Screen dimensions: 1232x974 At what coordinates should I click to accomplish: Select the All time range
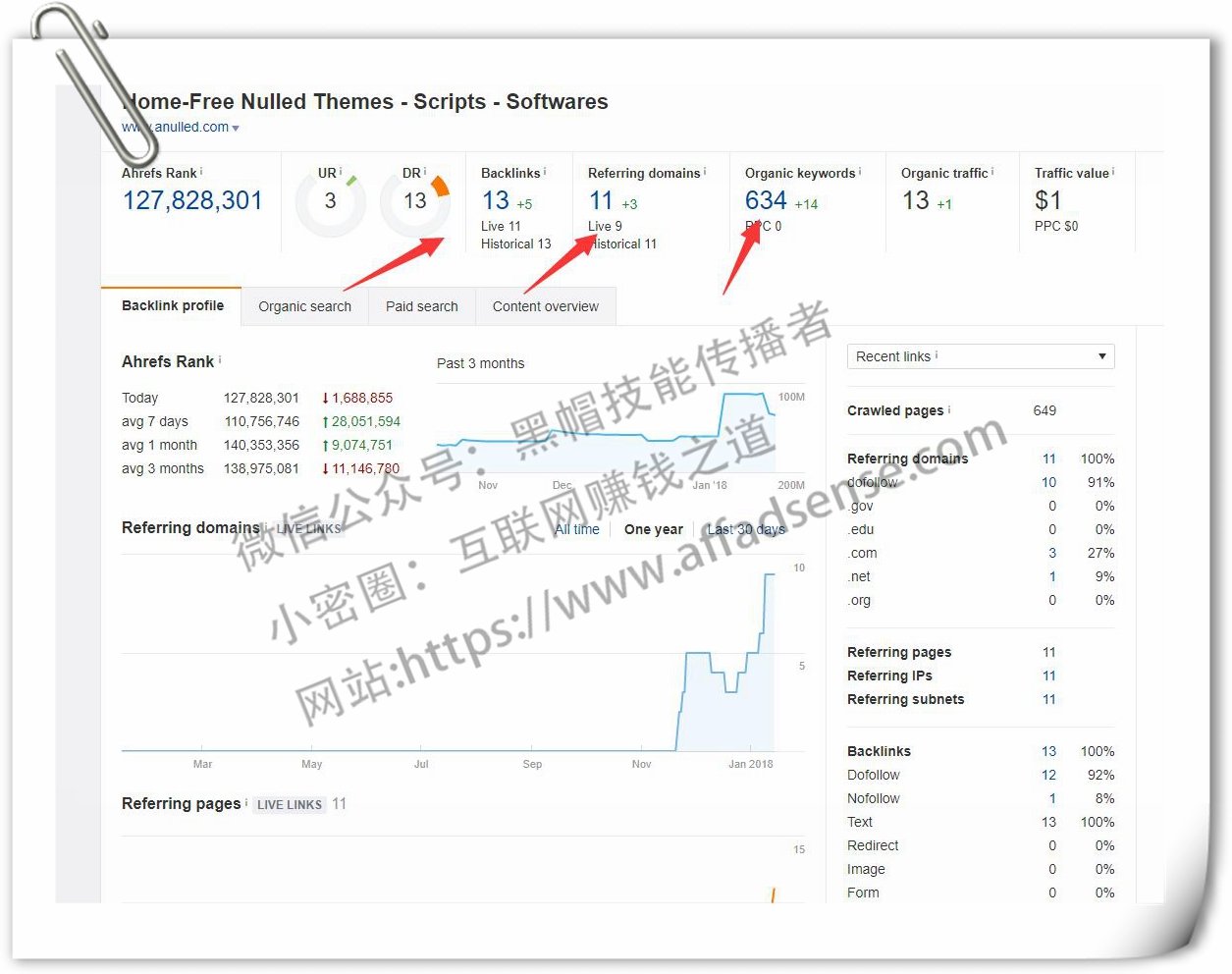tap(577, 529)
